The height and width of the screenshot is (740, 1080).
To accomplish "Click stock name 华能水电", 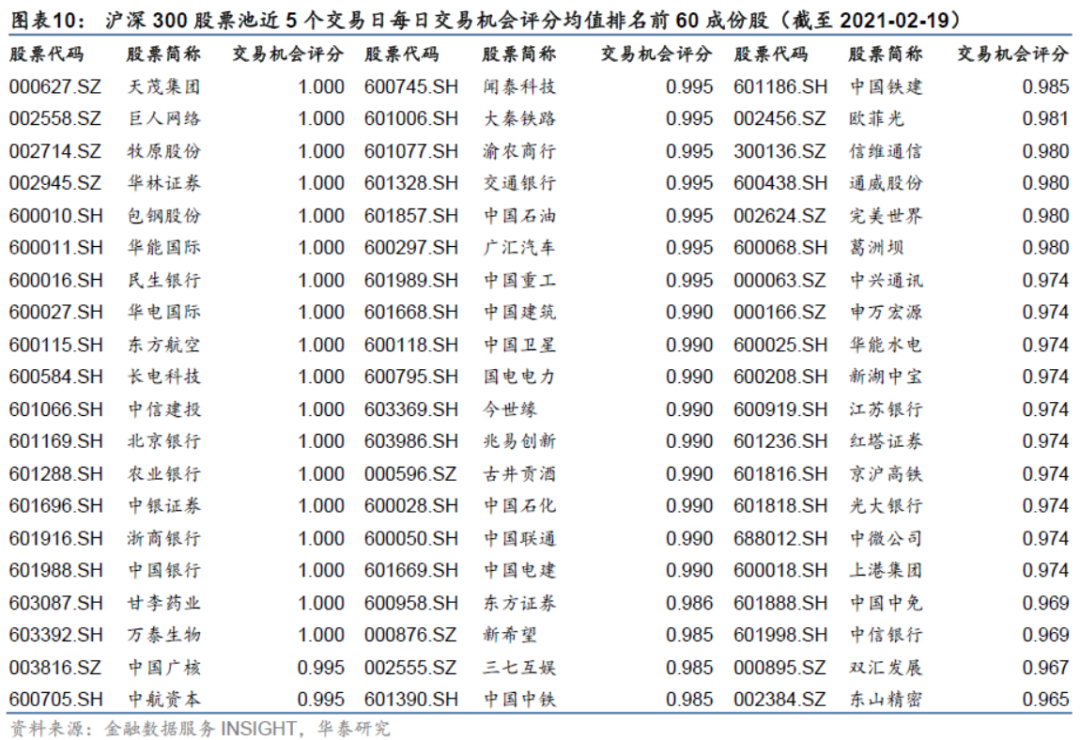I will (x=886, y=345).
